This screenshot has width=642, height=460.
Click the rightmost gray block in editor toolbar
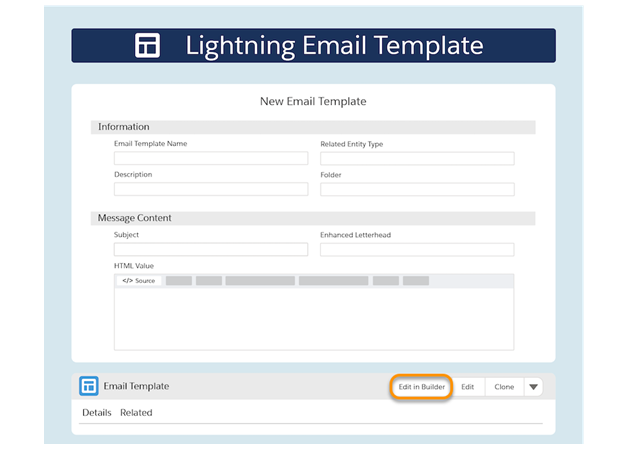coord(415,281)
